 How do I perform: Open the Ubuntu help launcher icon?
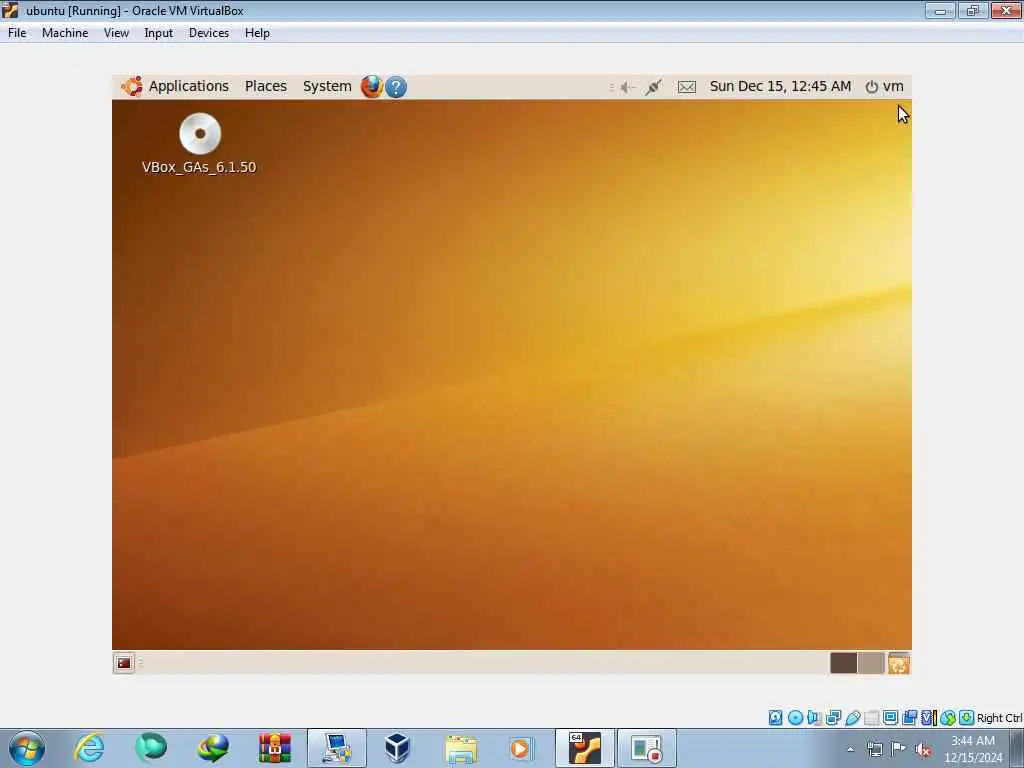point(396,86)
